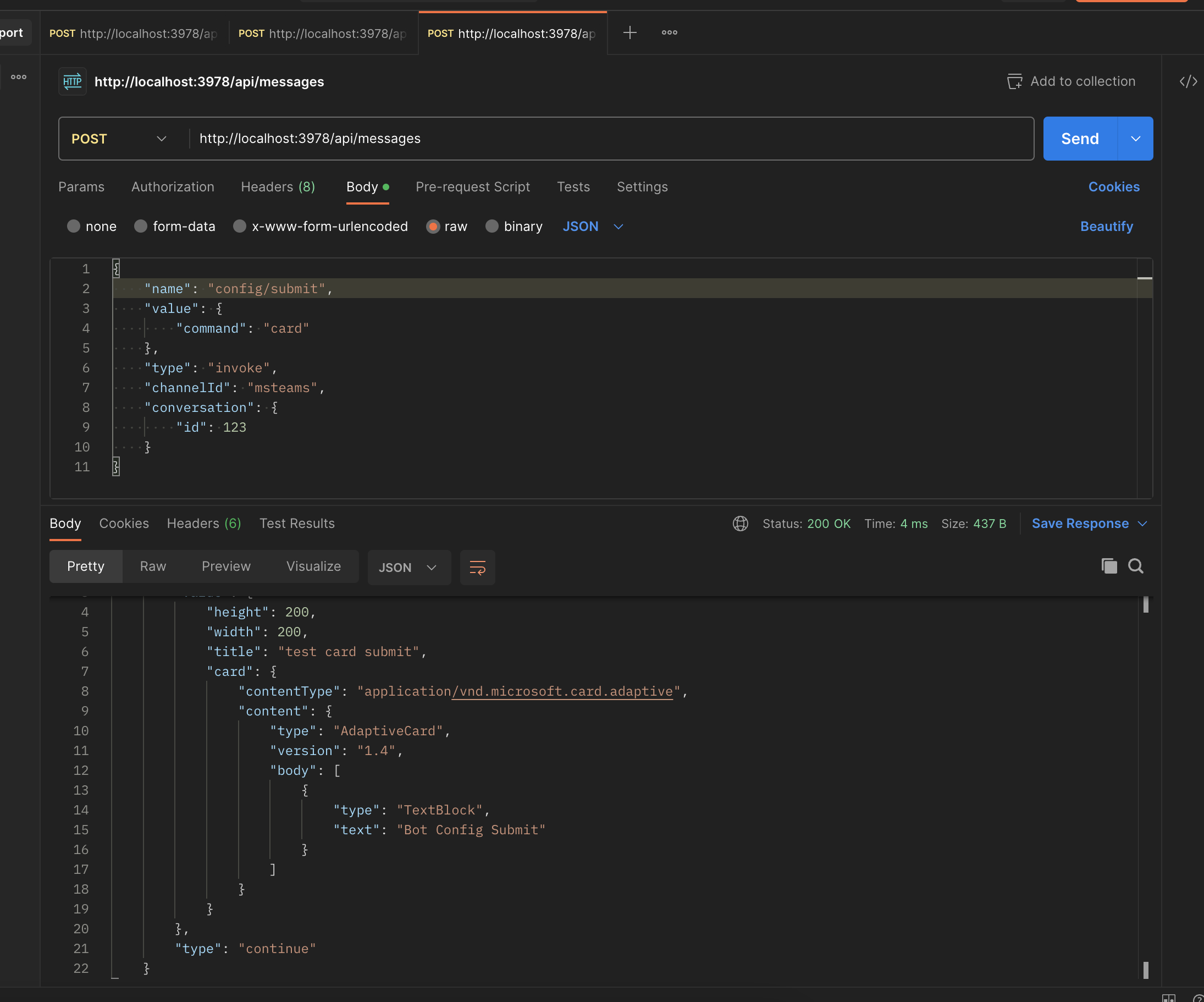This screenshot has width=1204, height=1002.
Task: Search the response with magnifier icon
Action: point(1135,566)
